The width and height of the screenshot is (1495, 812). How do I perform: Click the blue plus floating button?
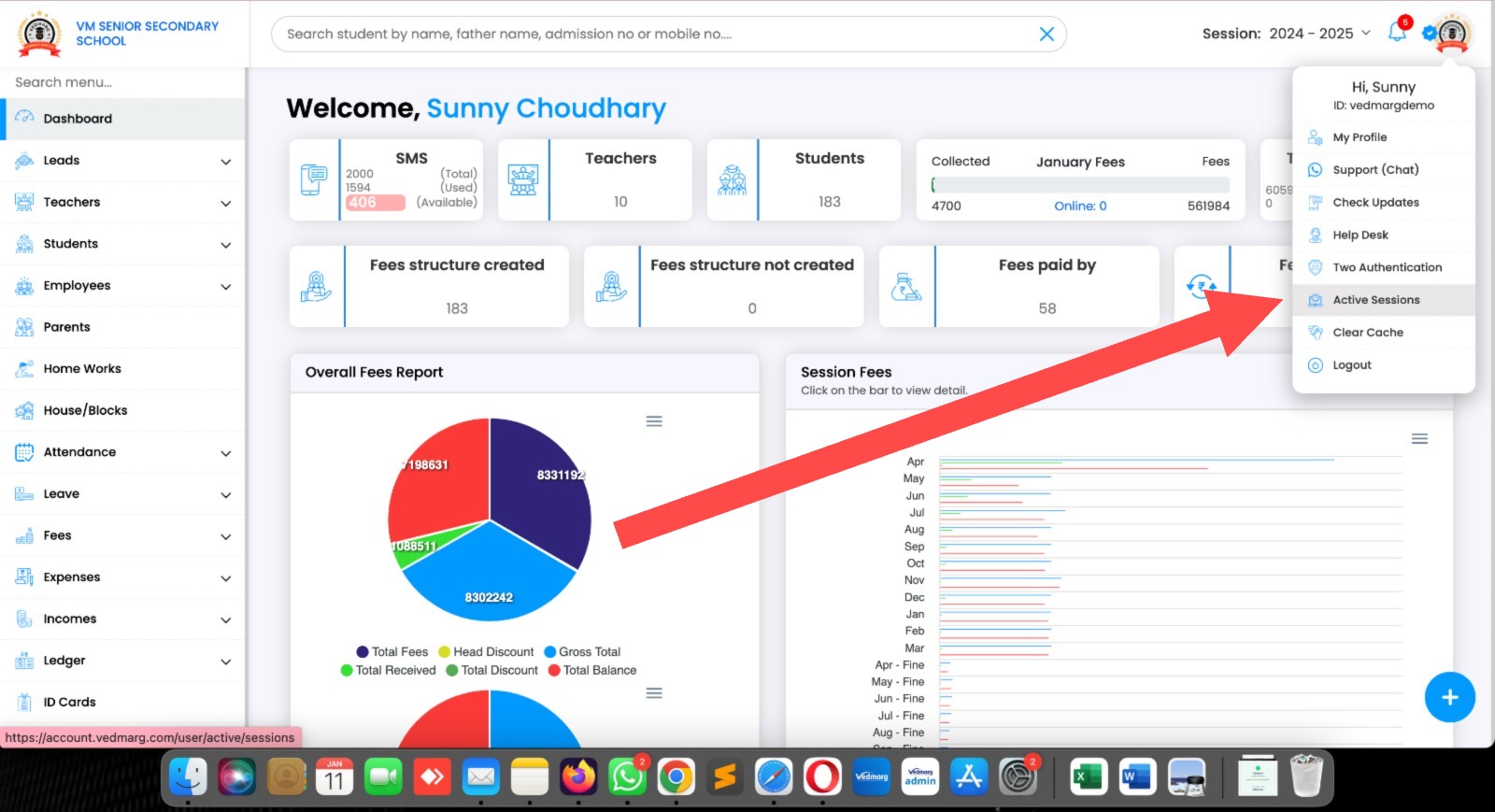[x=1449, y=697]
